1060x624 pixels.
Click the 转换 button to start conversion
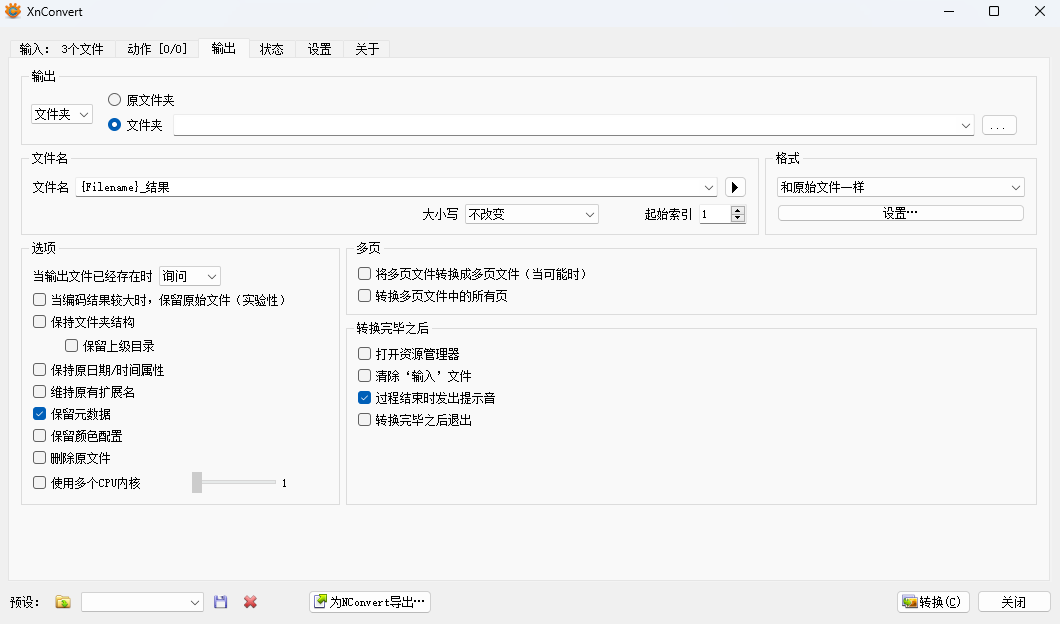(933, 602)
